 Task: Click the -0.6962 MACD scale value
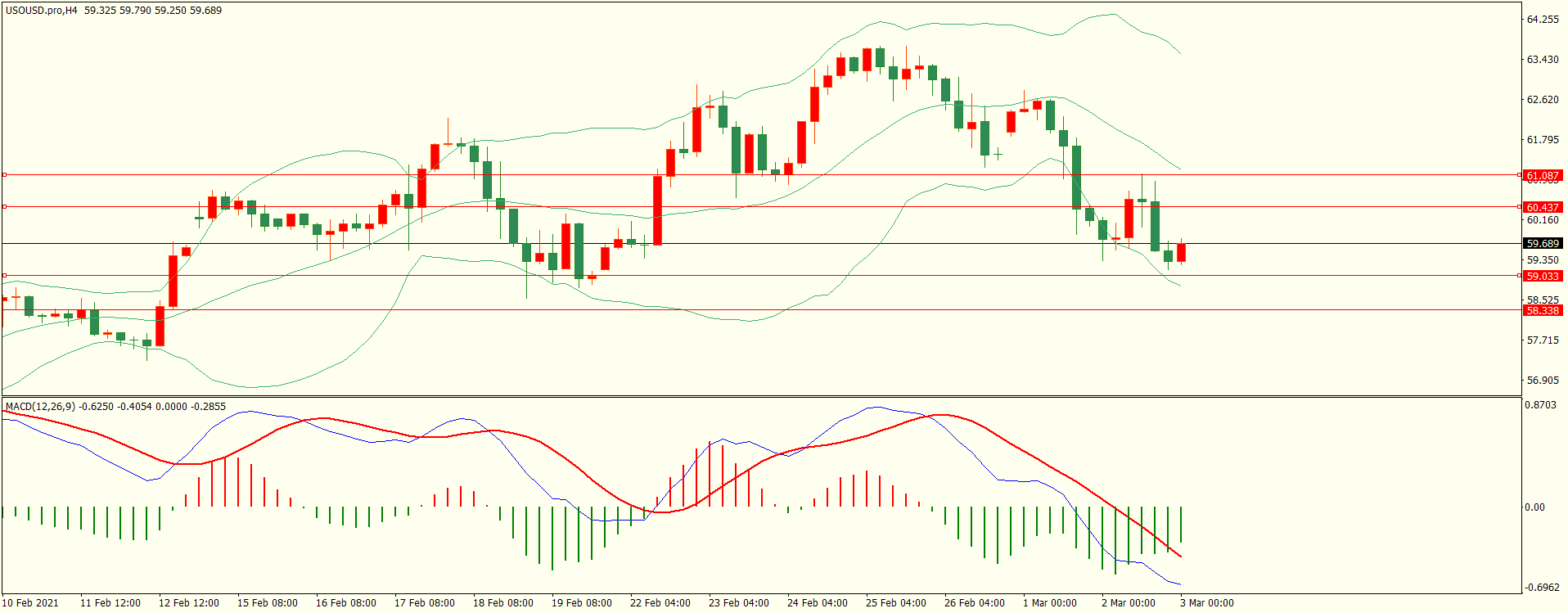(1542, 588)
